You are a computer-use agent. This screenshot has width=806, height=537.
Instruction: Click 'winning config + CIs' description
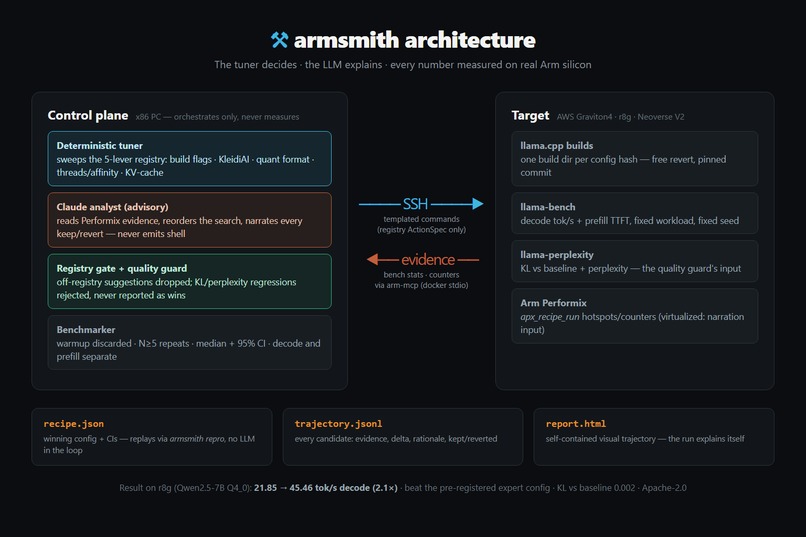(149, 445)
